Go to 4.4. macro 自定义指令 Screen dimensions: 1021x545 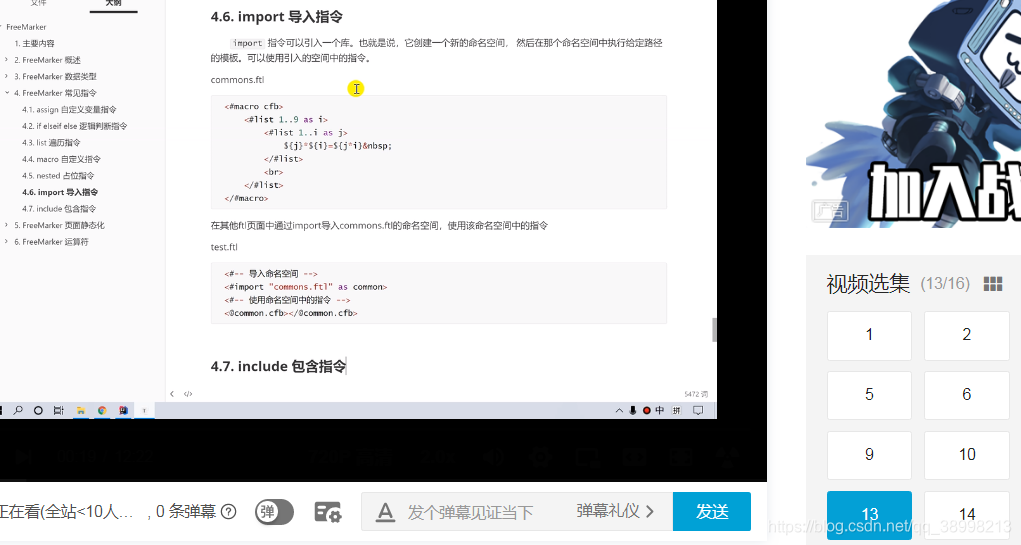pos(61,159)
